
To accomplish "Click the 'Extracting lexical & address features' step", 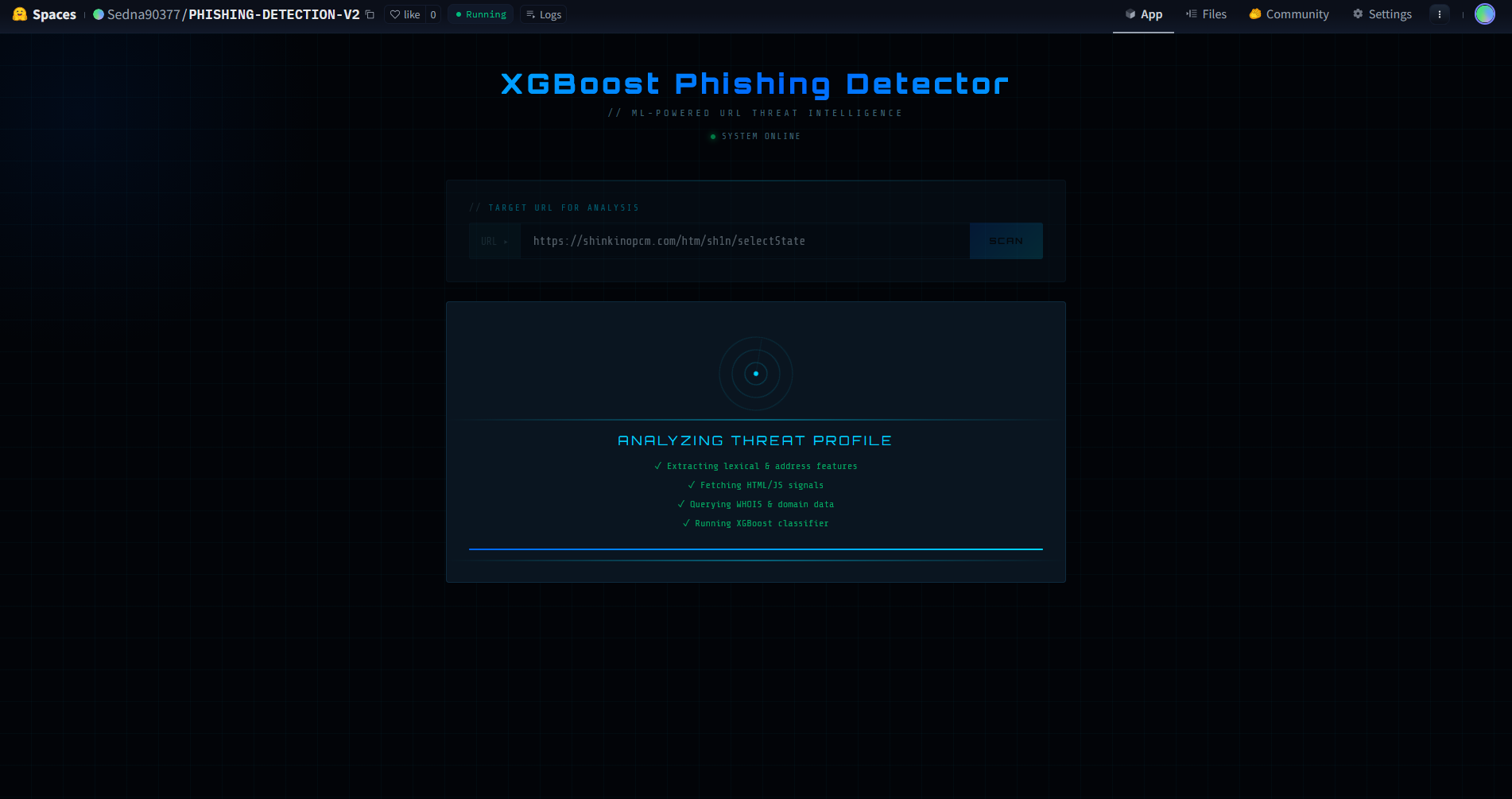I will pos(756,467).
